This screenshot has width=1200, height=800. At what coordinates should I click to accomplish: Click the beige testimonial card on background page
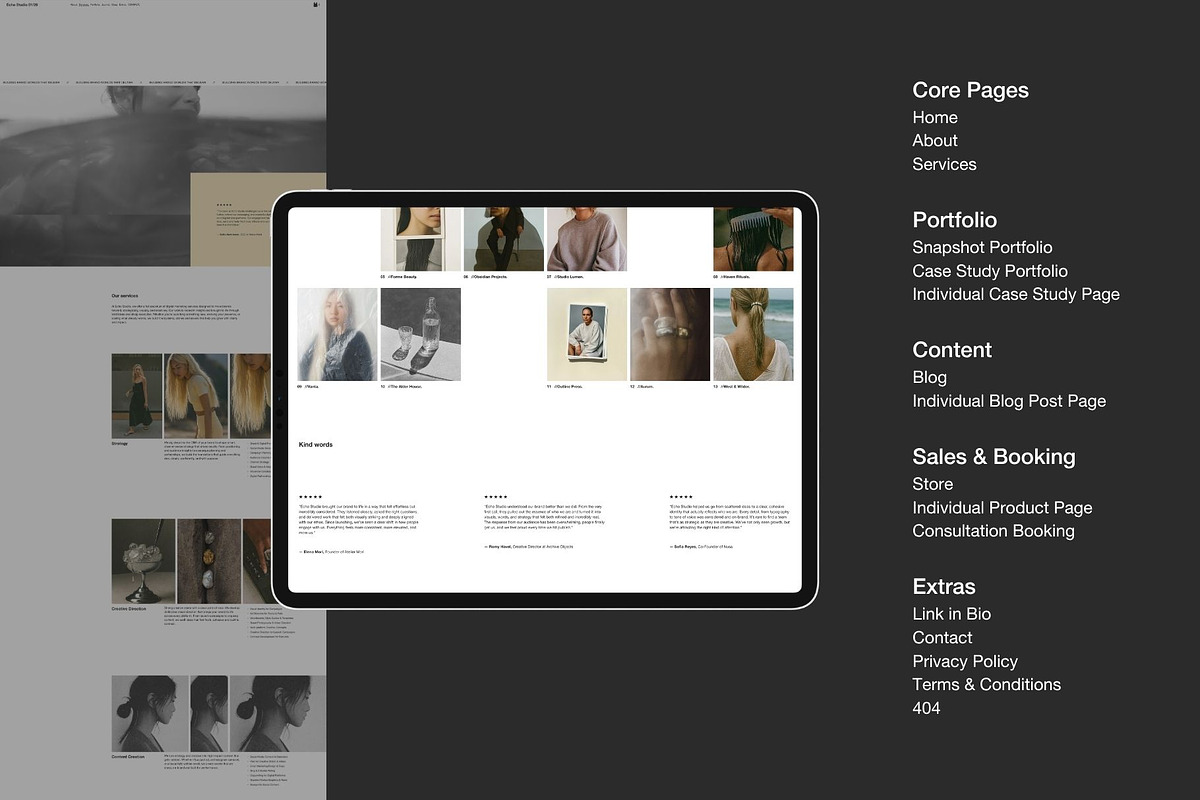258,220
